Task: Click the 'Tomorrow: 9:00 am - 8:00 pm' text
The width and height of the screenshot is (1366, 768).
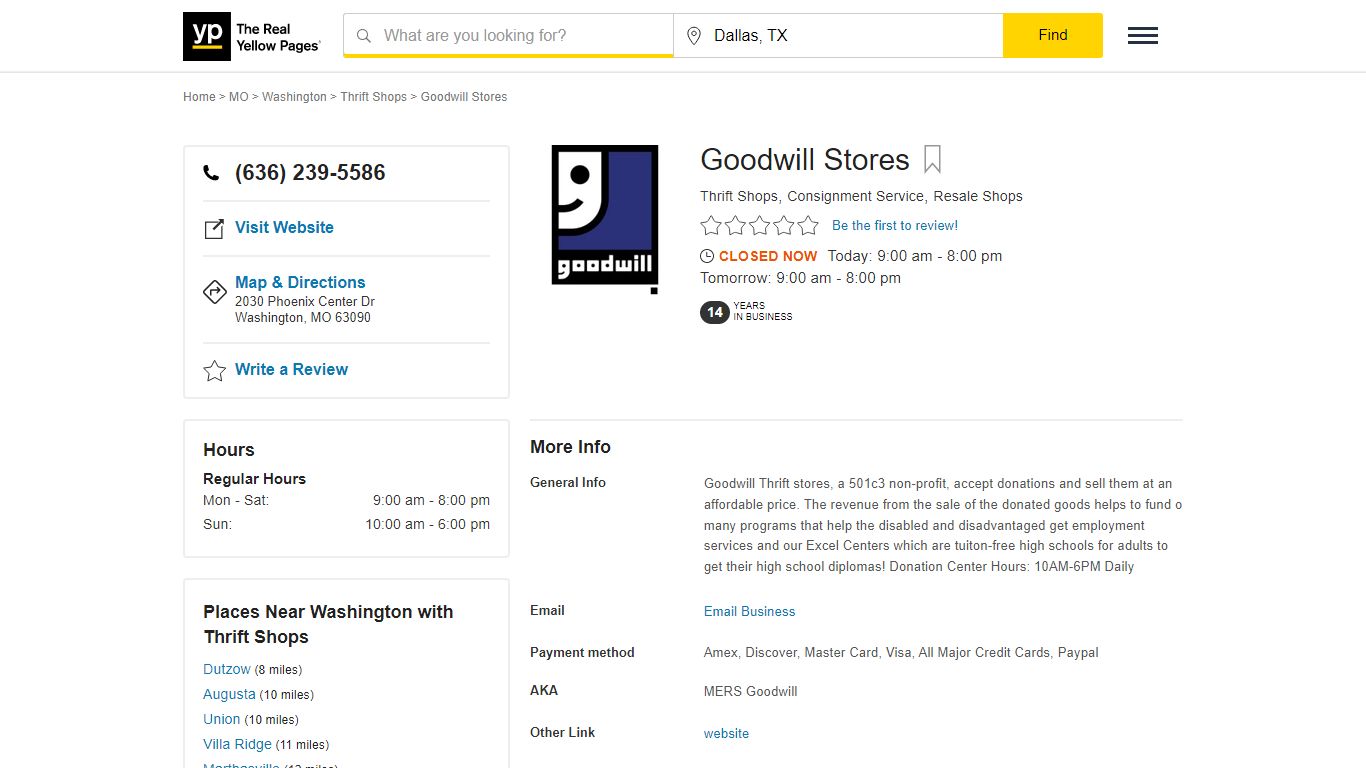Action: (800, 278)
